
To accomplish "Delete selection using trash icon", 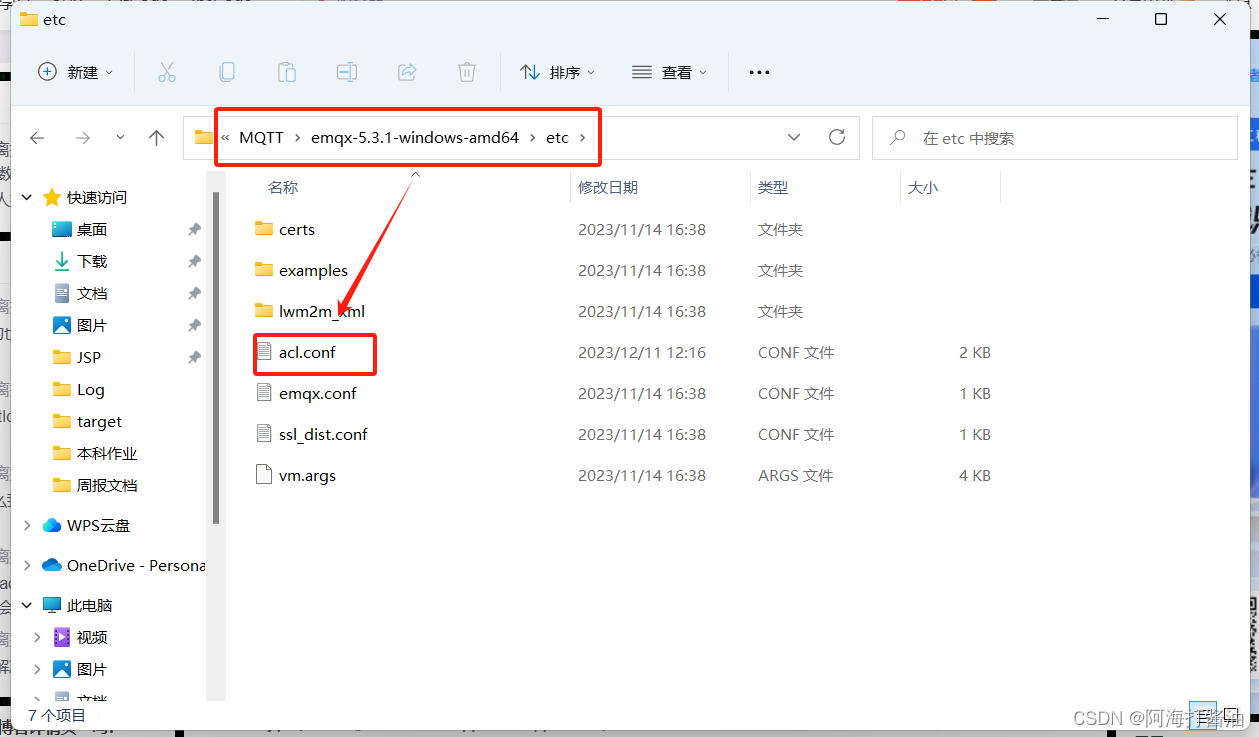I will pos(466,71).
